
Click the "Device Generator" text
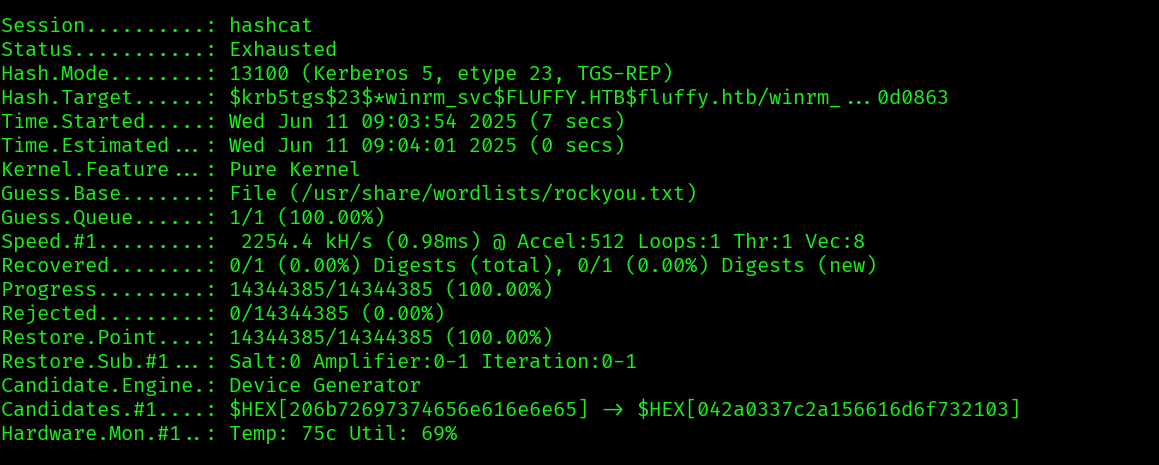[325, 385]
